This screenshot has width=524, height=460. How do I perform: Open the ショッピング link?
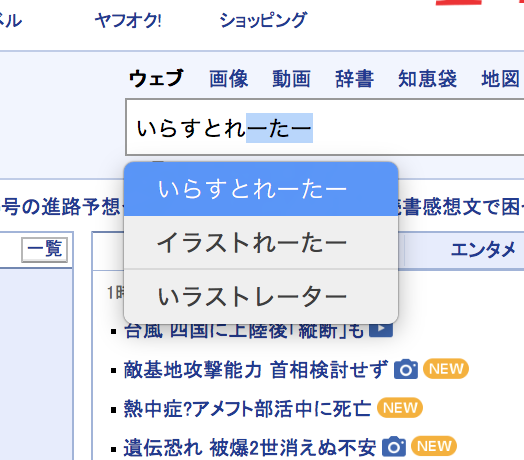(263, 20)
